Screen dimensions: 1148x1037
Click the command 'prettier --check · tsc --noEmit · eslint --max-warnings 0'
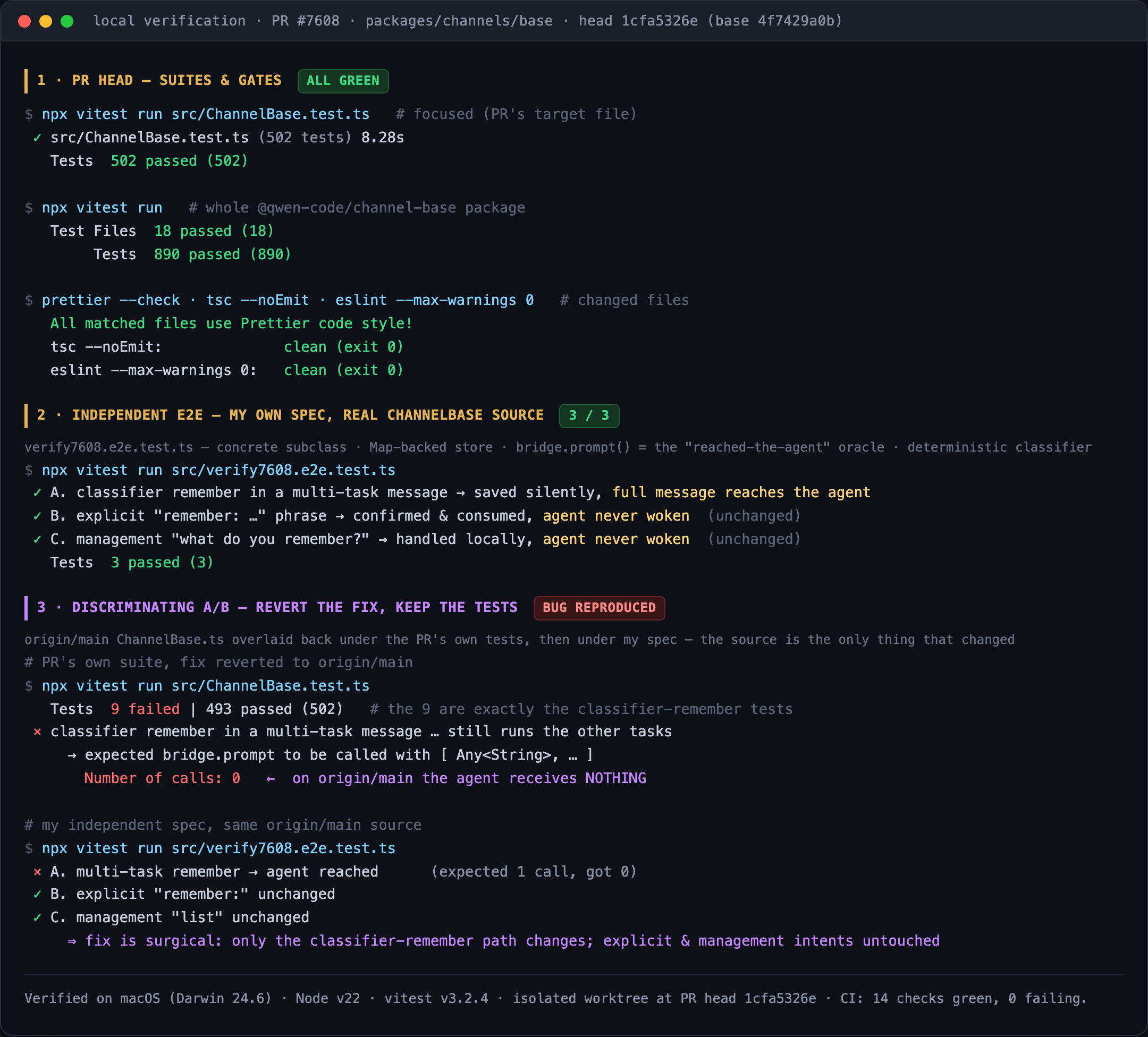tap(288, 301)
